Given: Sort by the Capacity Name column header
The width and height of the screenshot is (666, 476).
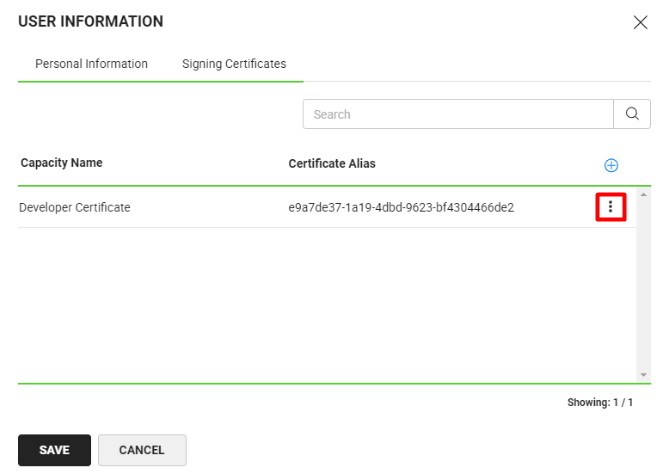Looking at the screenshot, I should click(x=61, y=163).
